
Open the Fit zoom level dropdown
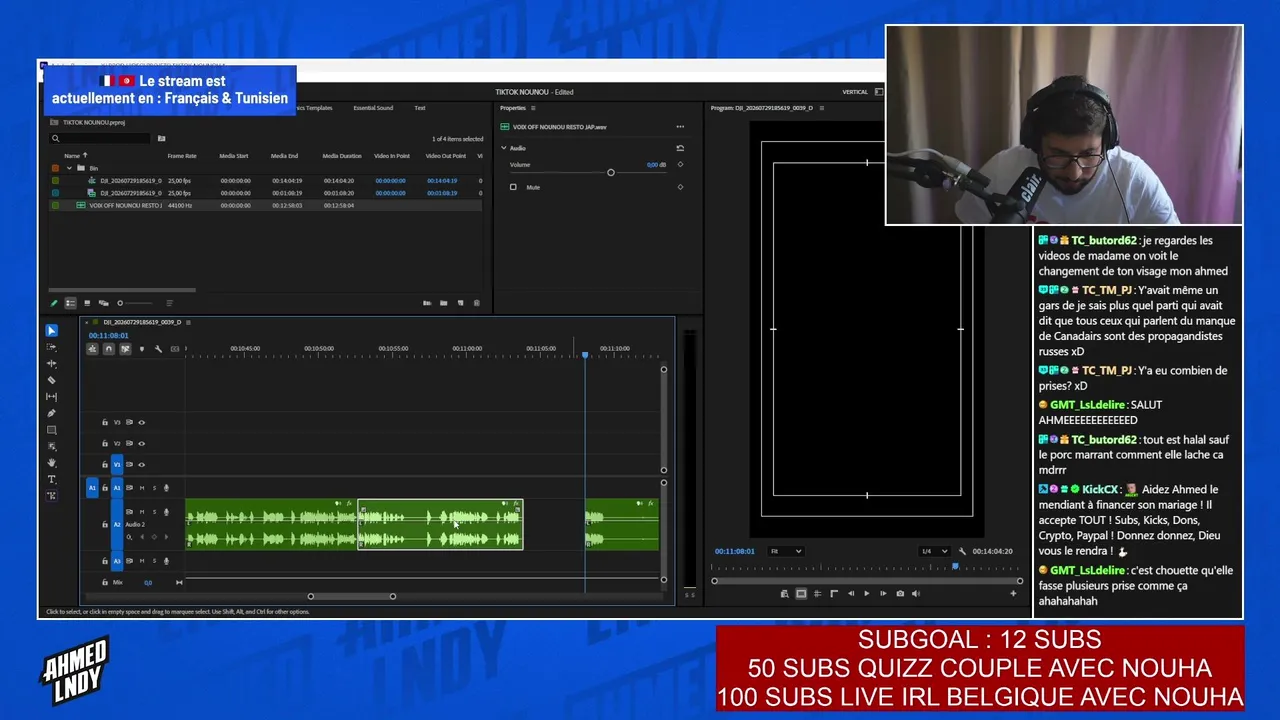[786, 551]
